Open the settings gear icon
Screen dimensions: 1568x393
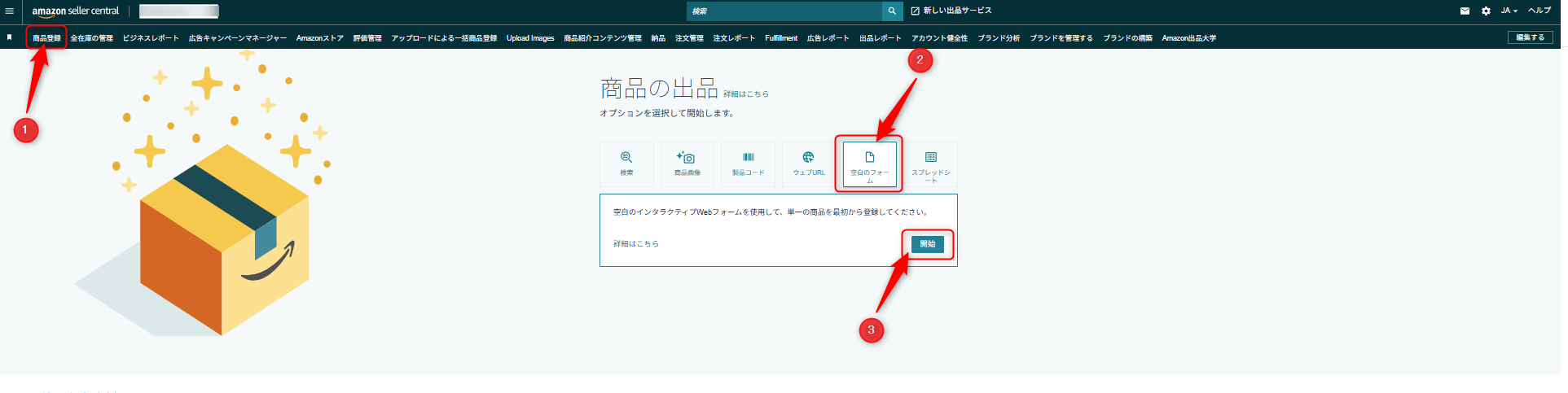pos(1486,11)
